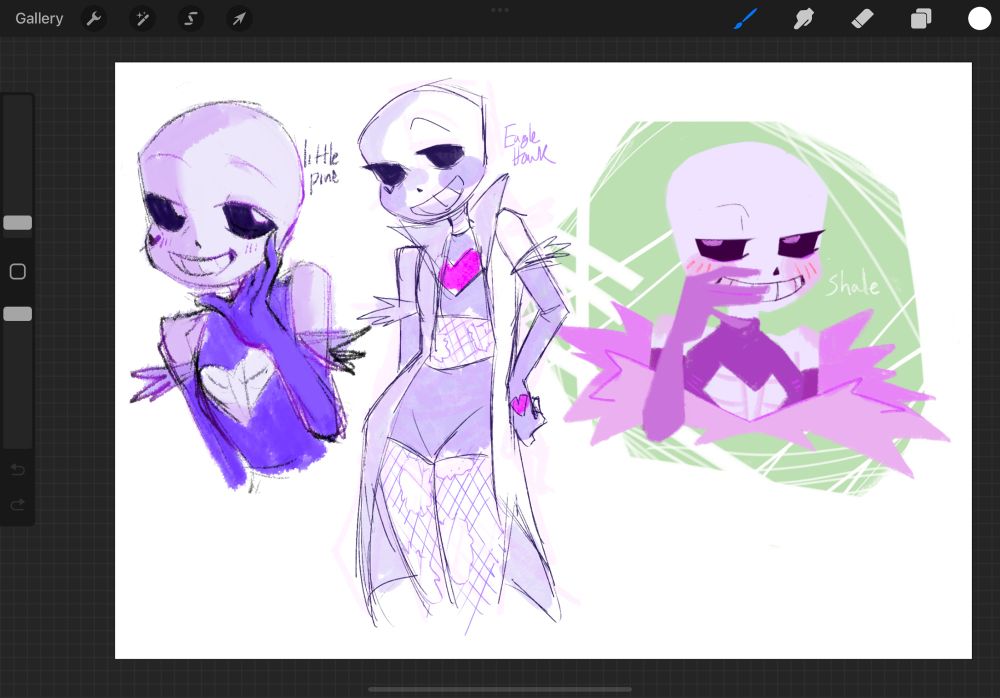Select the Smudge finger tool
The width and height of the screenshot is (1000, 698).
pyautogui.click(x=804, y=19)
